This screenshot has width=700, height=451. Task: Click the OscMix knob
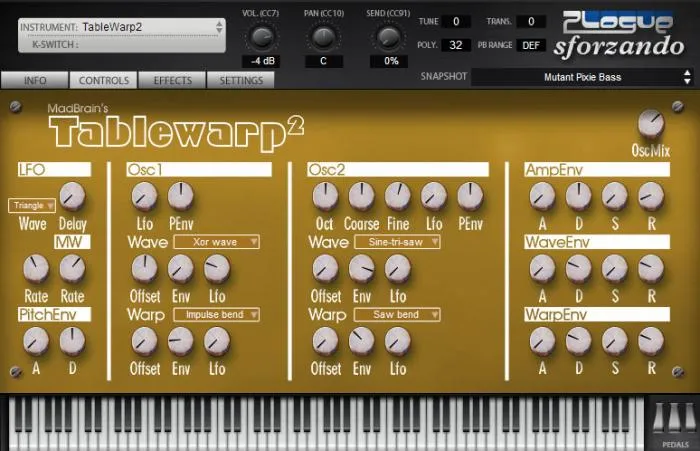(x=650, y=125)
